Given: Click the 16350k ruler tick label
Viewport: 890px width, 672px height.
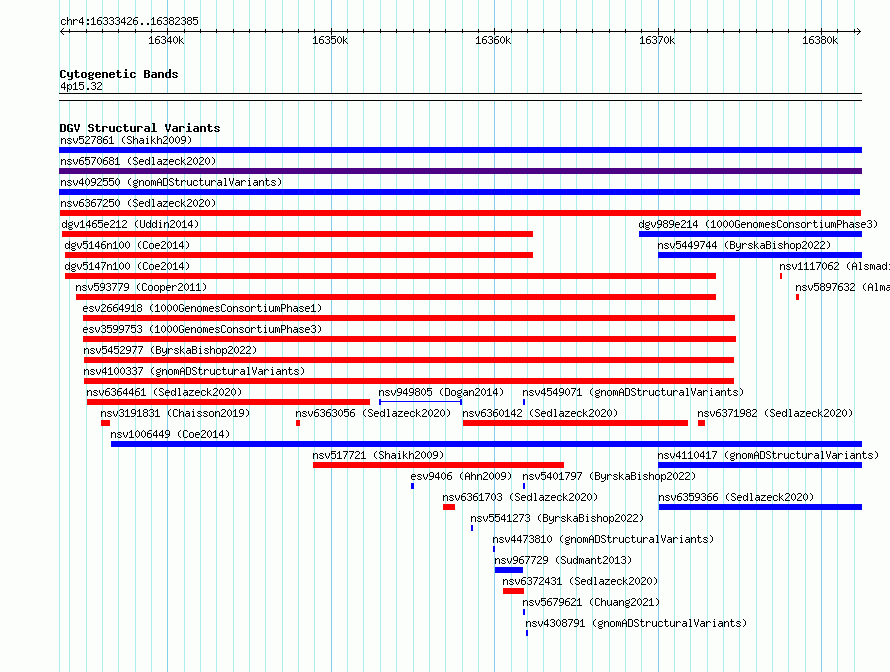Looking at the screenshot, I should (330, 40).
